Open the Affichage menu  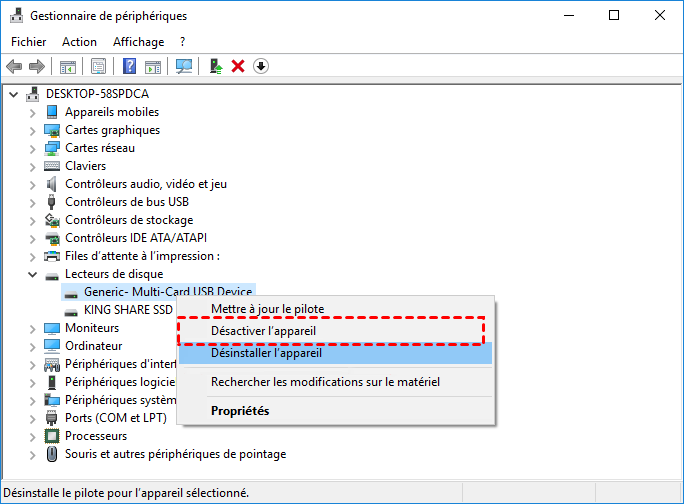139,42
